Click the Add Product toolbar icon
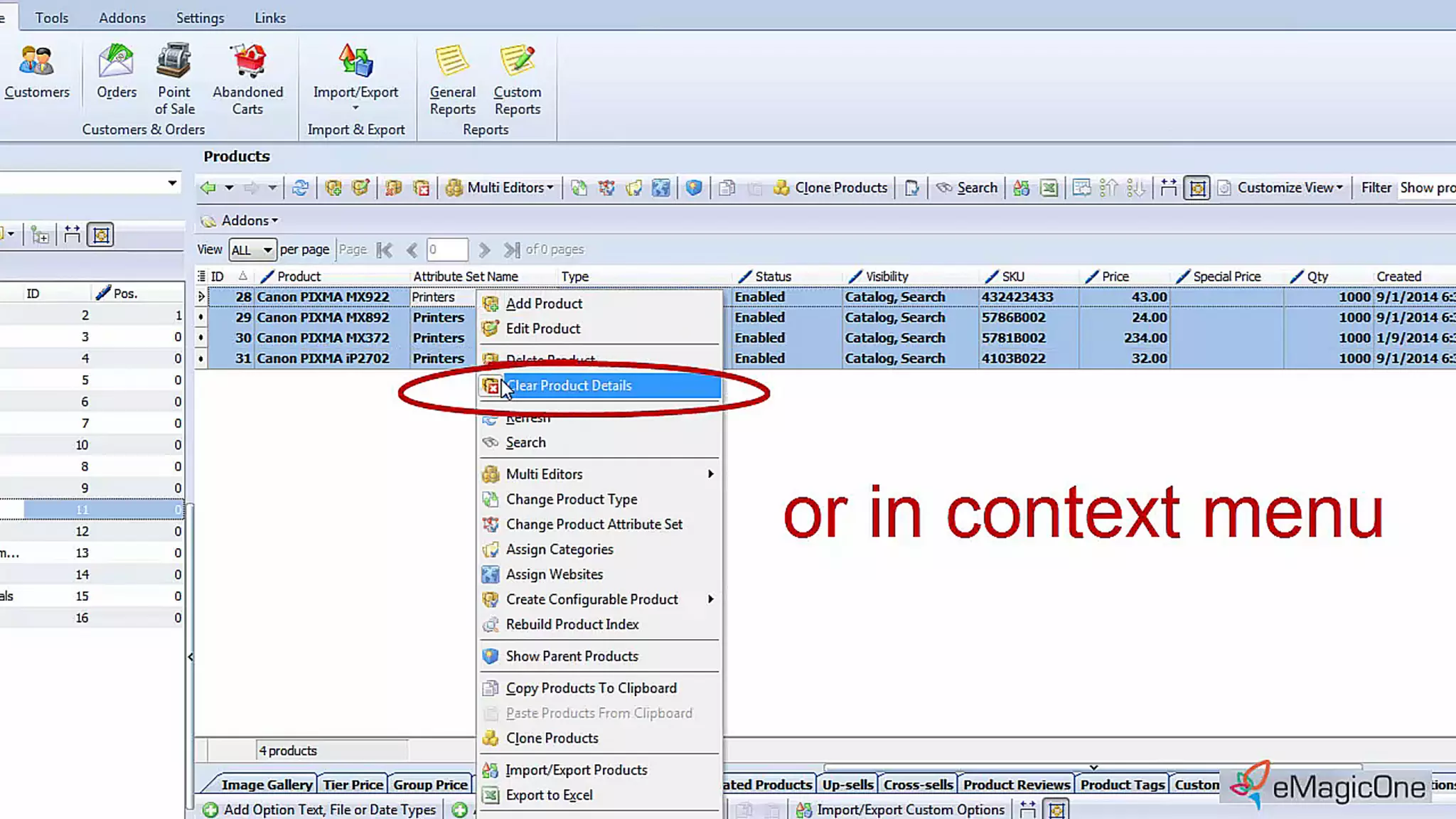 [x=333, y=188]
